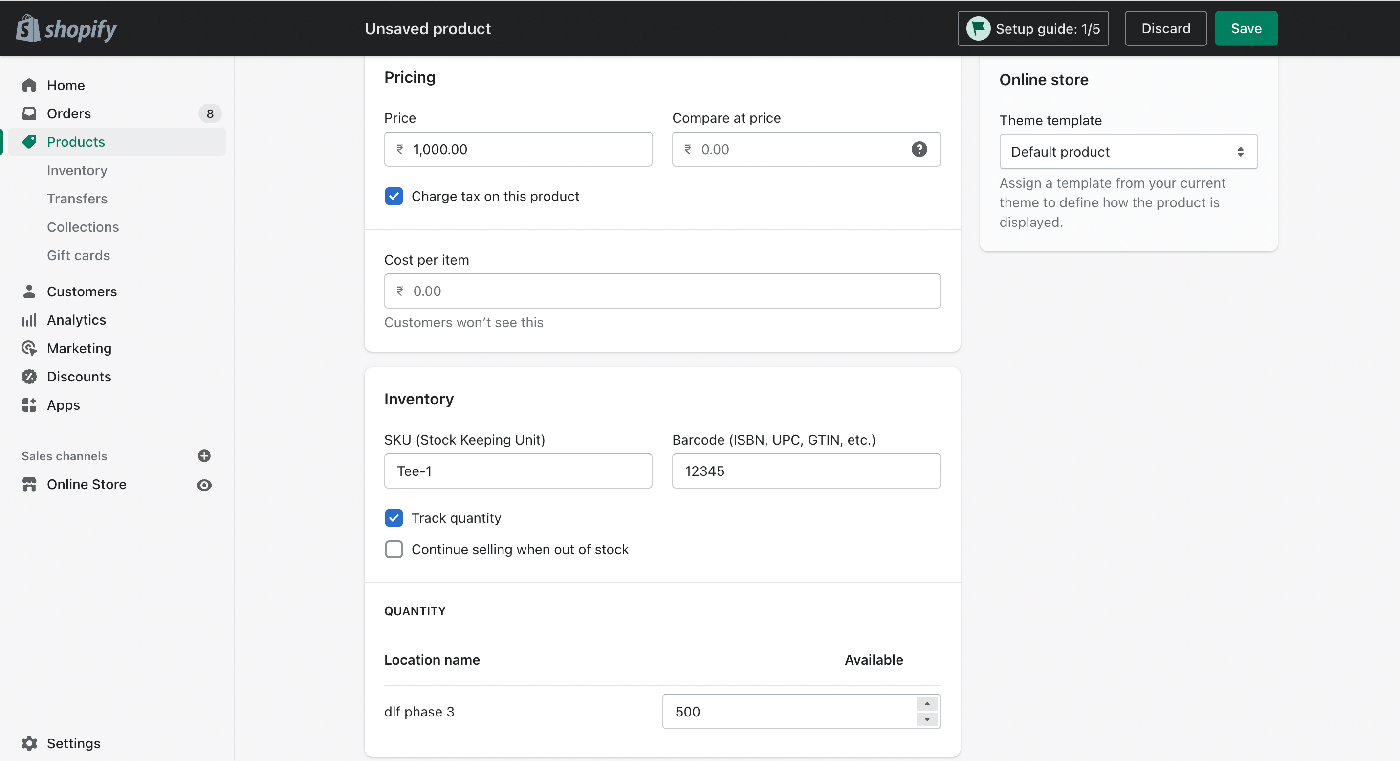View online store with eye icon
The height and width of the screenshot is (761, 1400).
[204, 485]
